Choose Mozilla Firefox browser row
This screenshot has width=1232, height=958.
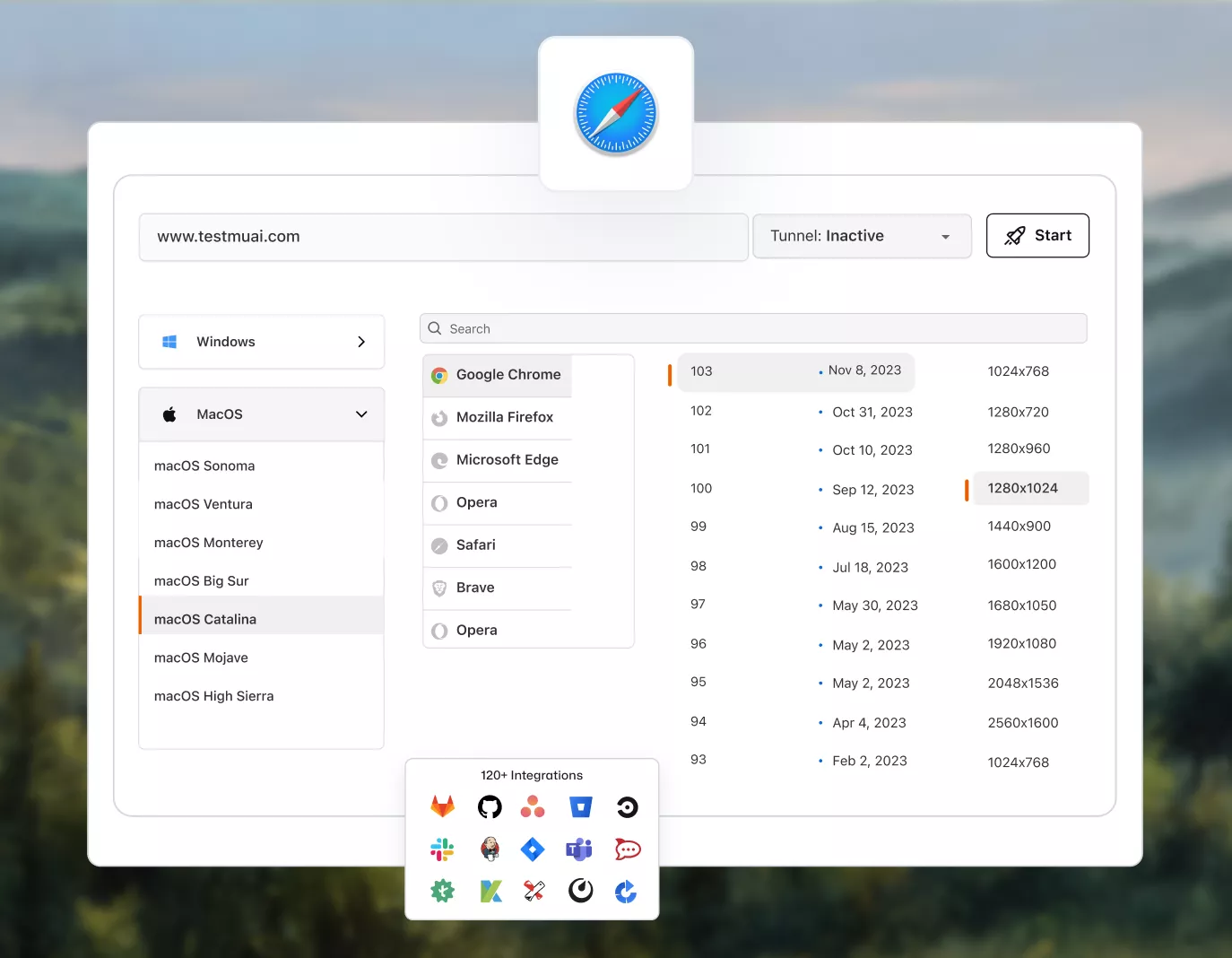click(x=498, y=418)
